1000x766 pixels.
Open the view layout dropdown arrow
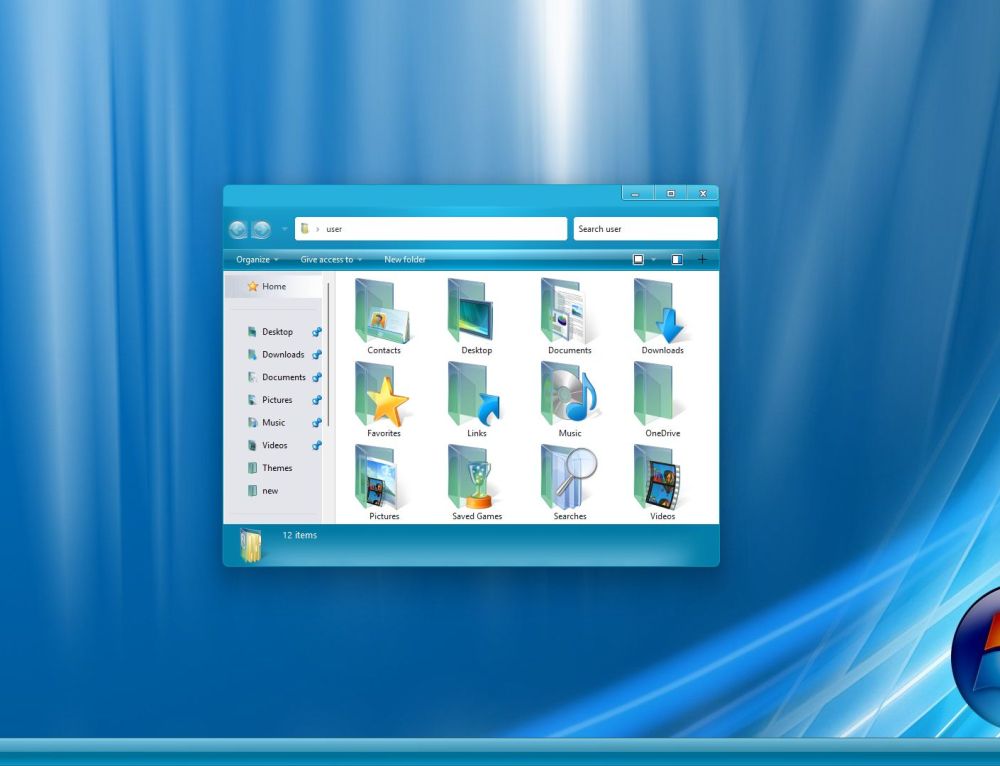click(x=656, y=259)
